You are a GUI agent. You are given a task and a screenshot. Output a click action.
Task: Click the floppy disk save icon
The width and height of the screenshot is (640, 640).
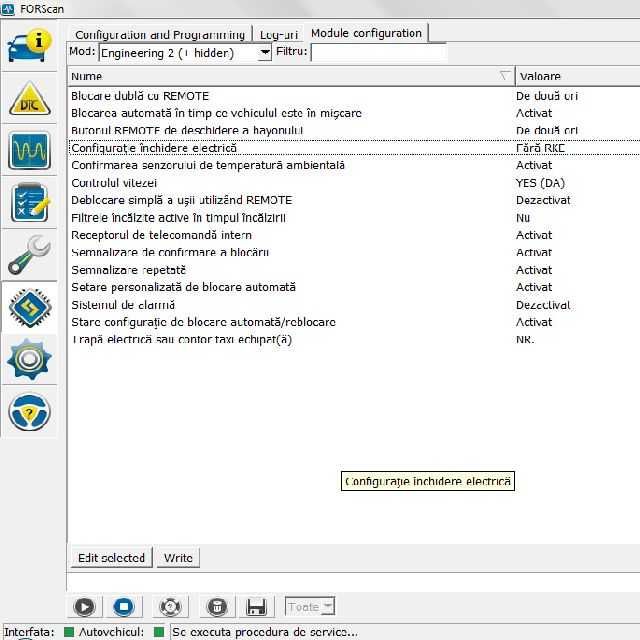tap(257, 607)
